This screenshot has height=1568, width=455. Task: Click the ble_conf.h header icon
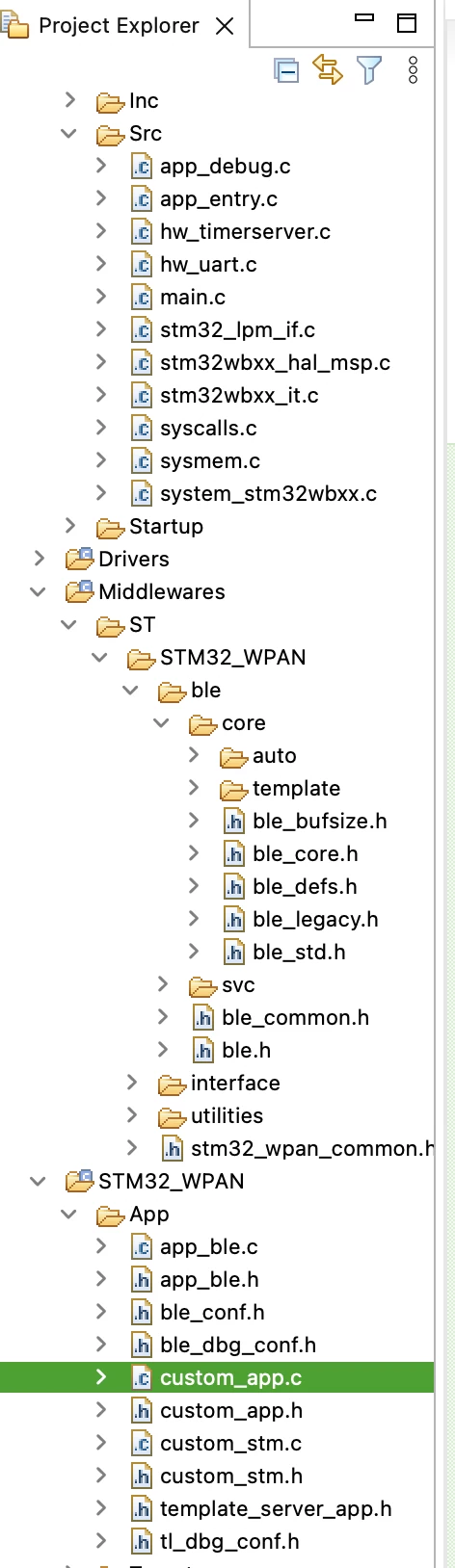point(142,1313)
